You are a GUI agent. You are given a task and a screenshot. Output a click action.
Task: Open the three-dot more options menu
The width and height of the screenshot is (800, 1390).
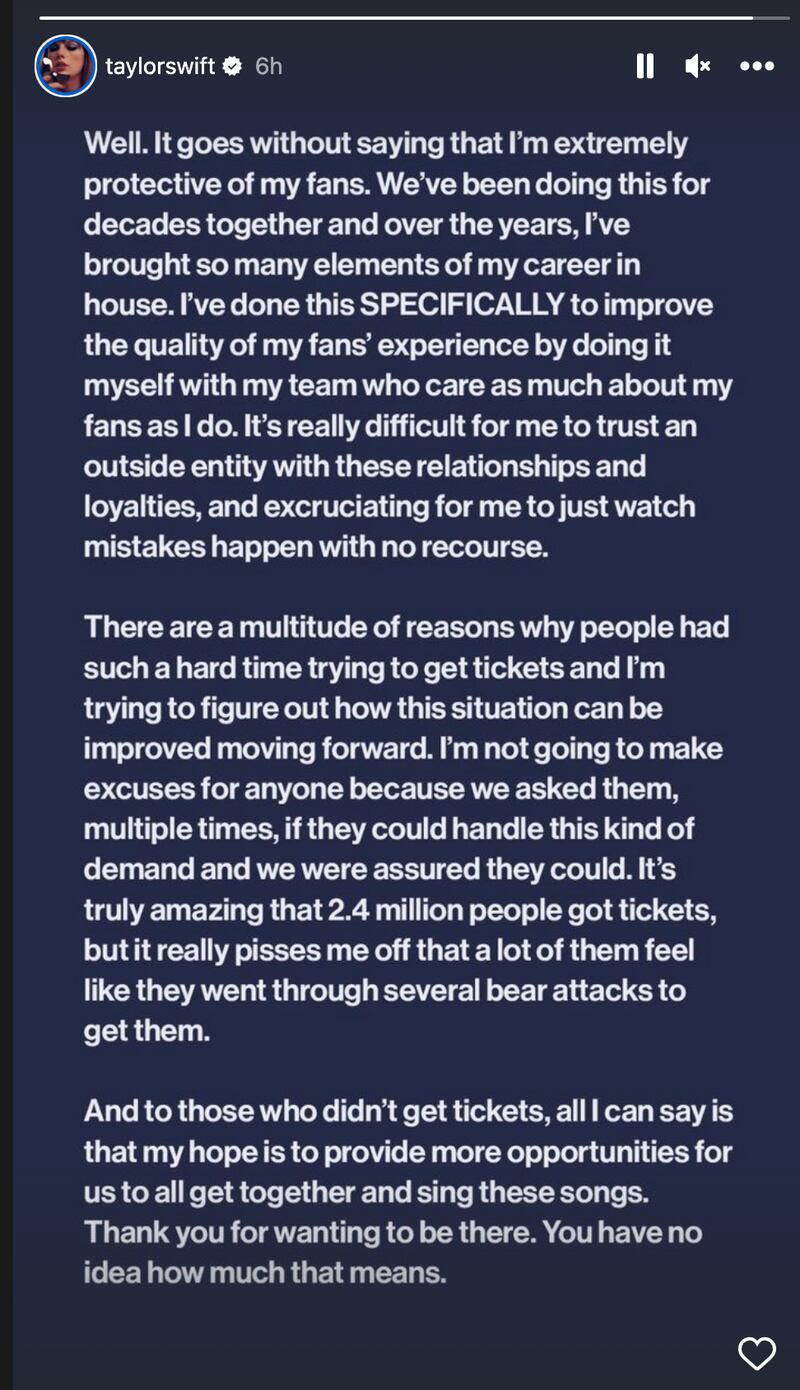(756, 66)
